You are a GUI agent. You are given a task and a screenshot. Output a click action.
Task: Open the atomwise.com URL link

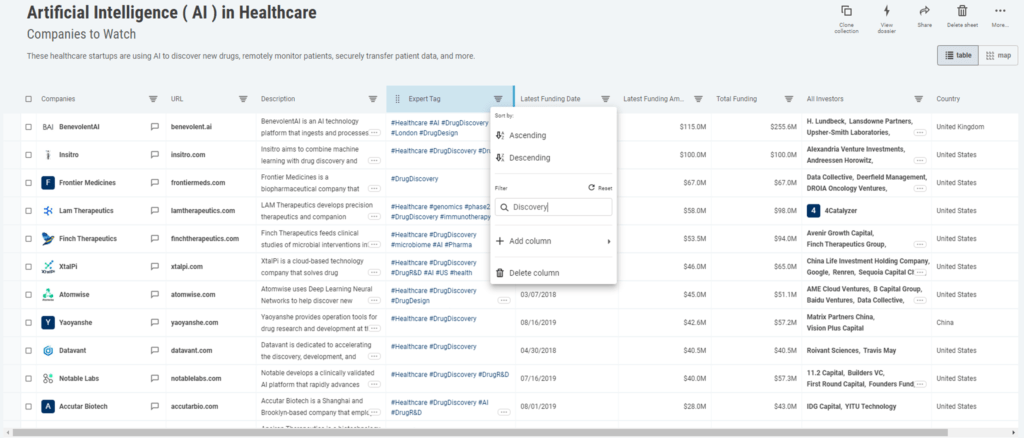click(193, 294)
